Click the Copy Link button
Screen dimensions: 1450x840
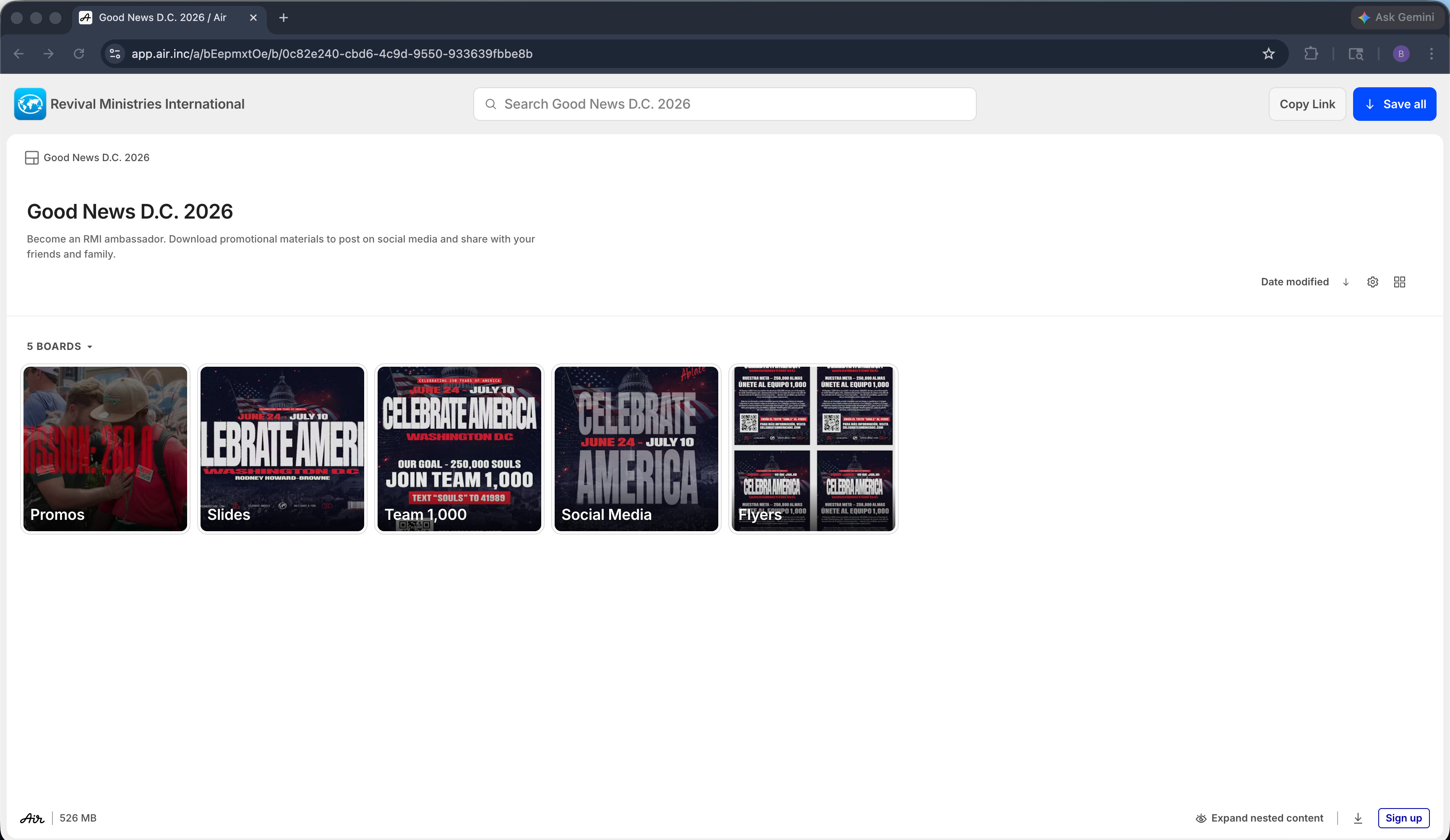pos(1307,104)
